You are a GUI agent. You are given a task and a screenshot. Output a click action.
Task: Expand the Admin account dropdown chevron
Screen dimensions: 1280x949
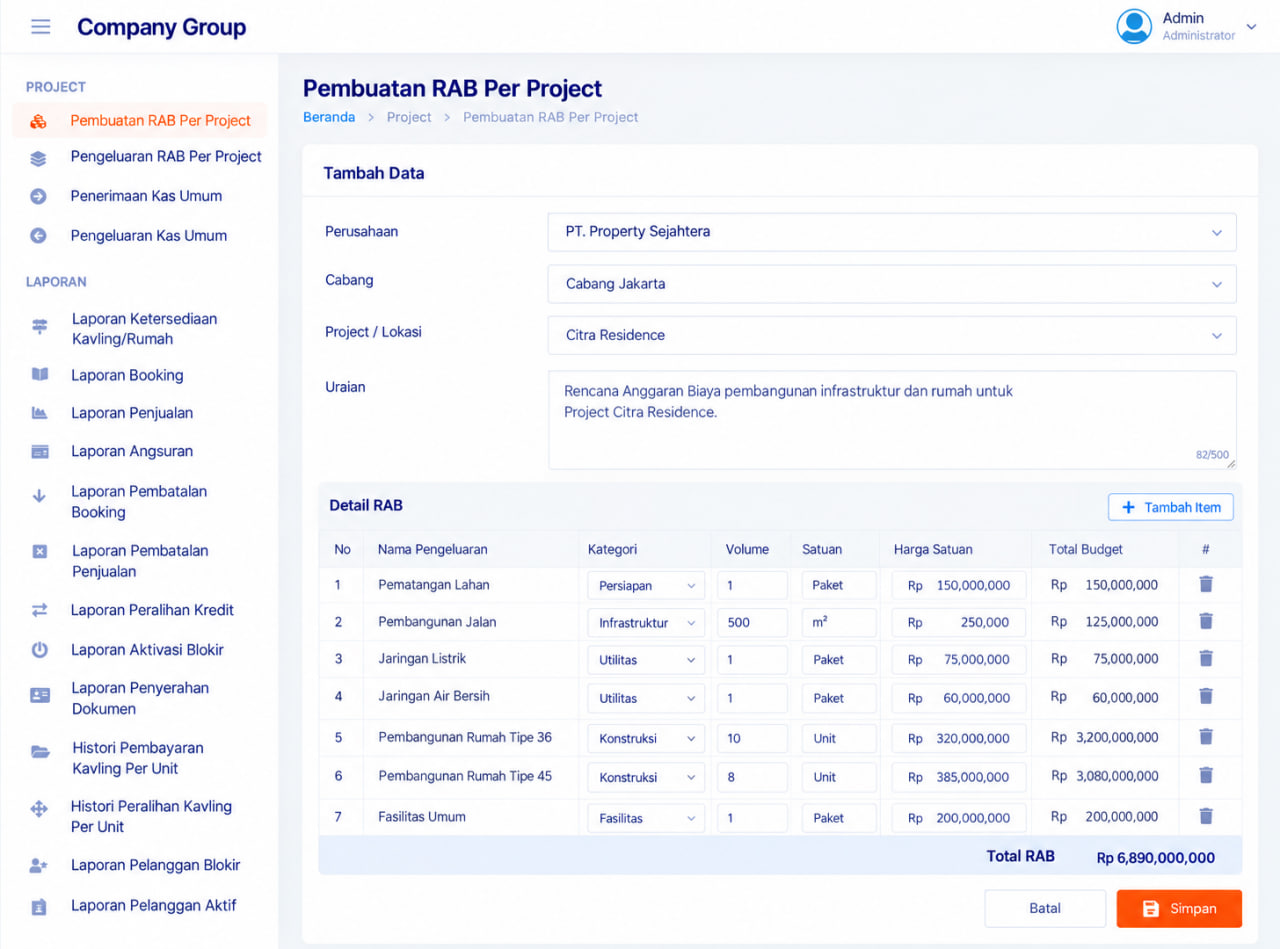[x=1251, y=27]
